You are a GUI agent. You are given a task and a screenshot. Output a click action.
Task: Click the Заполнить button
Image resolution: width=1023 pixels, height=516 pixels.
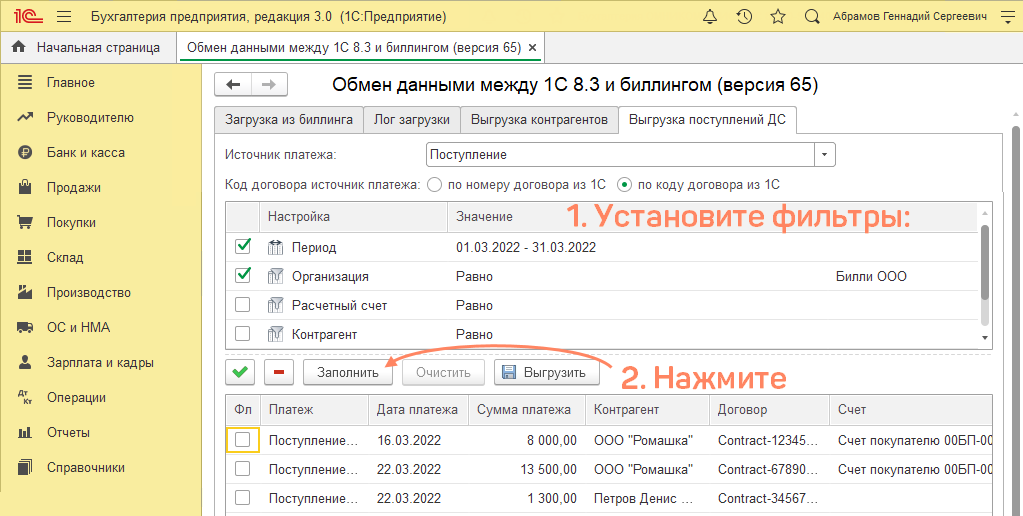[x=348, y=372]
